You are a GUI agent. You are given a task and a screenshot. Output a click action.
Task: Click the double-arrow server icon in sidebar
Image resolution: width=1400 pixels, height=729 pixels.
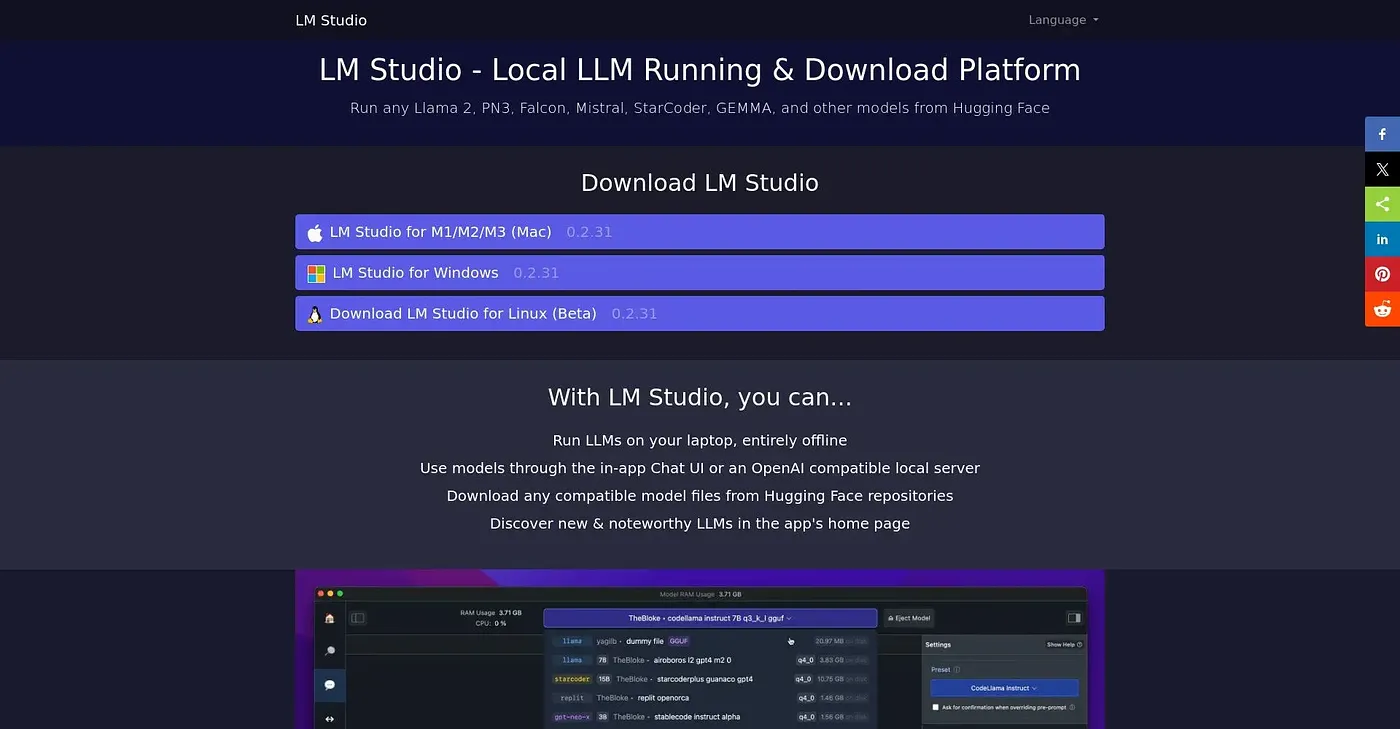click(330, 718)
